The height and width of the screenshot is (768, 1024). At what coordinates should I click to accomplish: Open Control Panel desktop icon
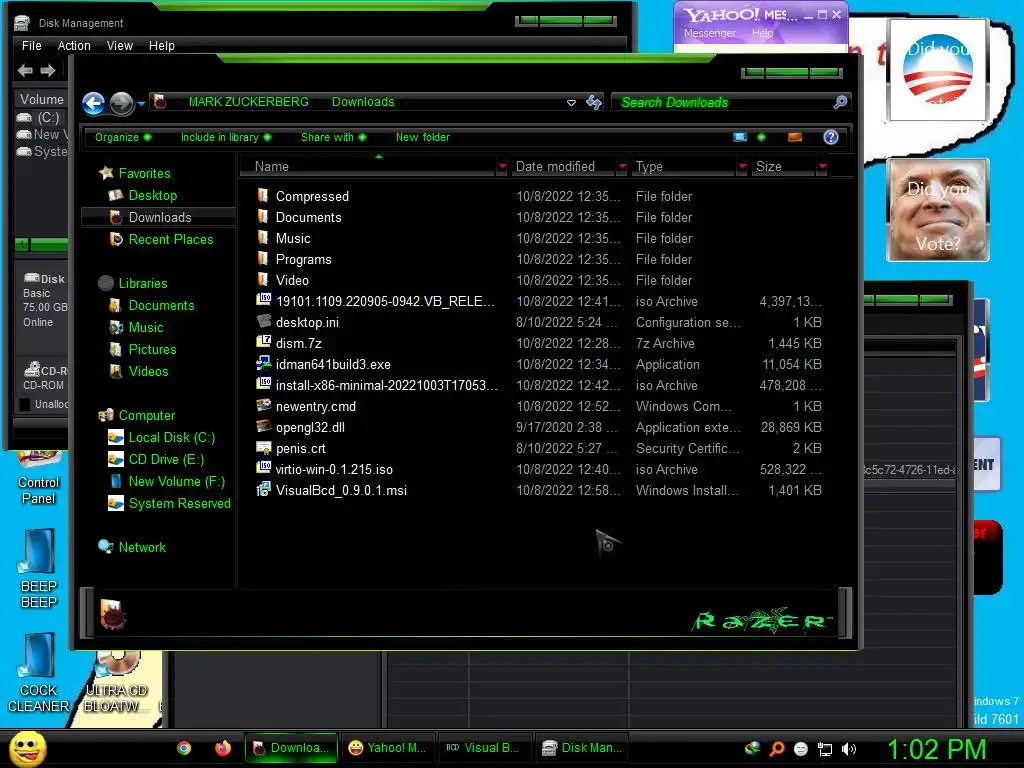click(x=39, y=479)
